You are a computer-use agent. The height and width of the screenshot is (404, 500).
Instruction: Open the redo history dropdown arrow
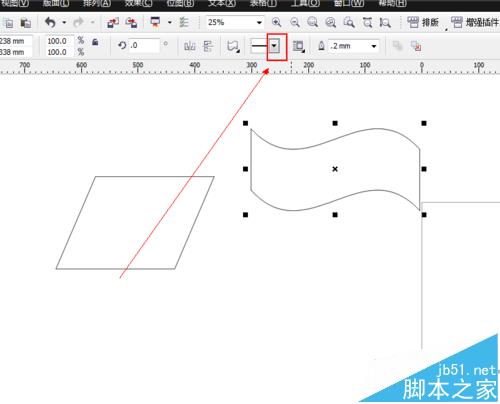[93, 23]
